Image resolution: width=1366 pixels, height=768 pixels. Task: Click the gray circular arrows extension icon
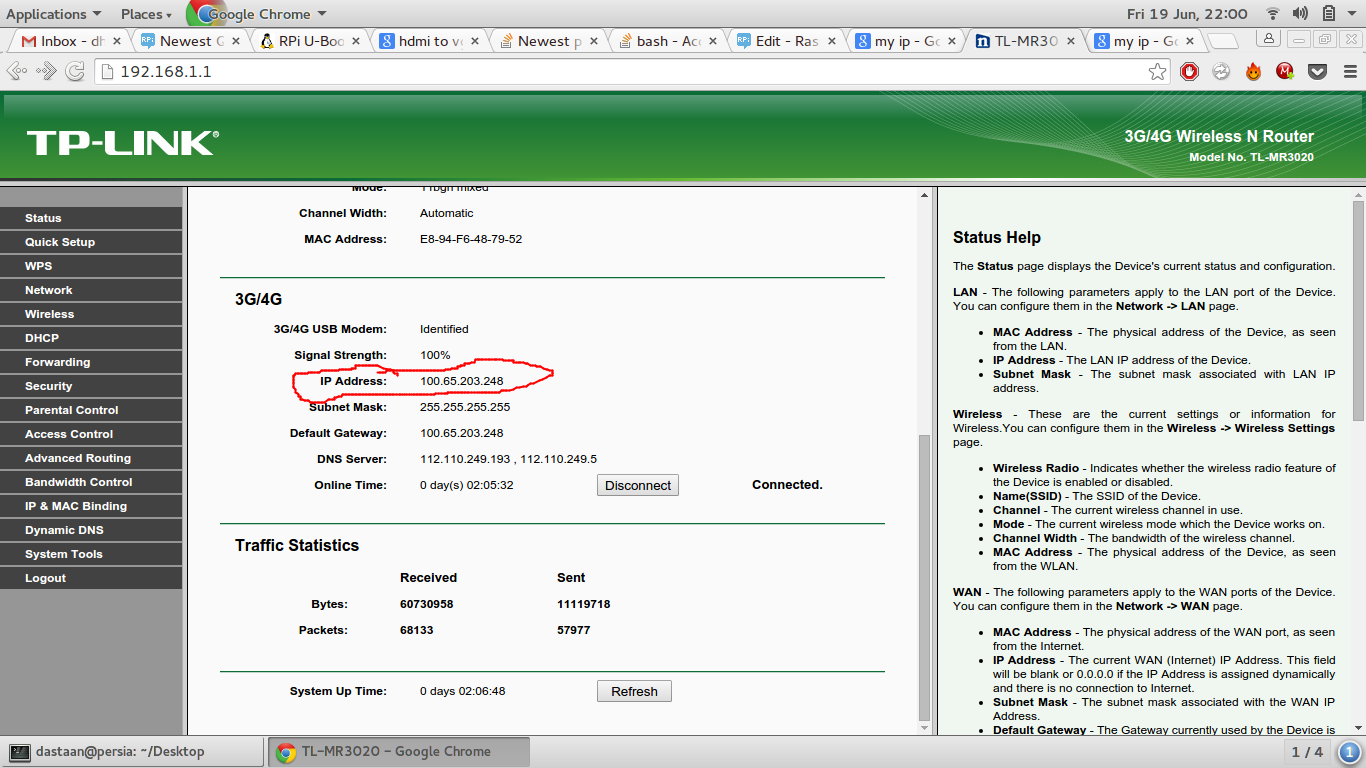tap(1221, 71)
